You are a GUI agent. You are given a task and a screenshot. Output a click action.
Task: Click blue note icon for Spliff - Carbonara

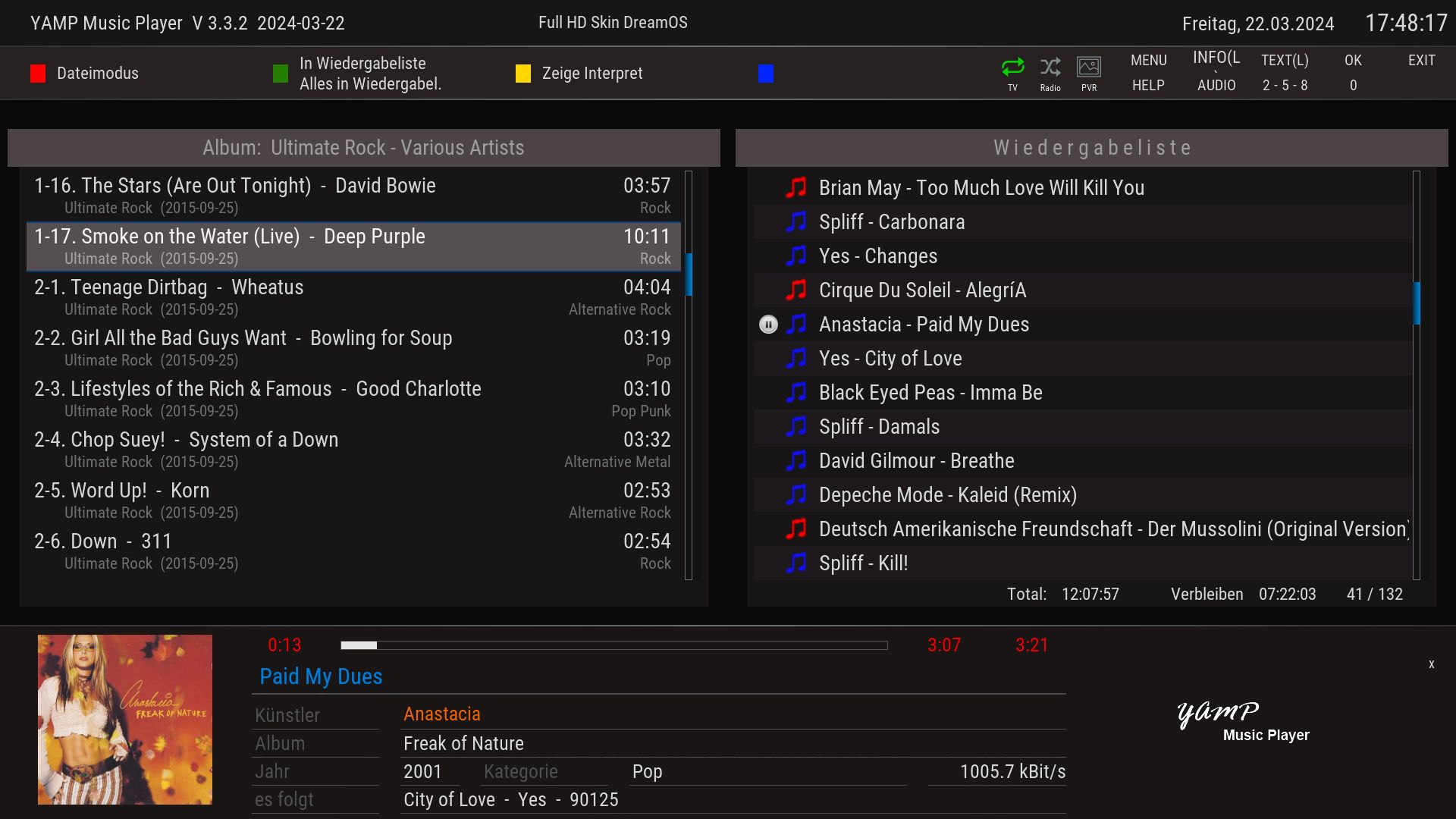click(x=796, y=221)
